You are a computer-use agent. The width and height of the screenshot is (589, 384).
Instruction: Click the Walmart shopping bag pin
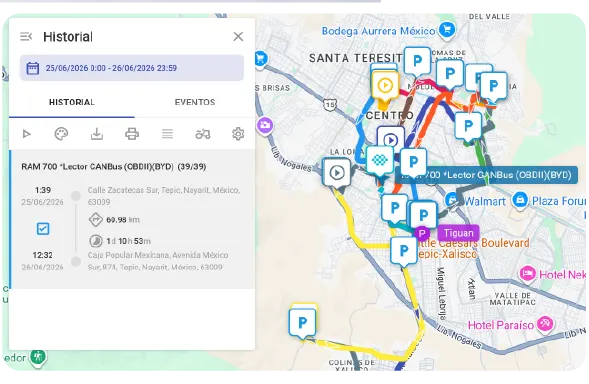(453, 200)
